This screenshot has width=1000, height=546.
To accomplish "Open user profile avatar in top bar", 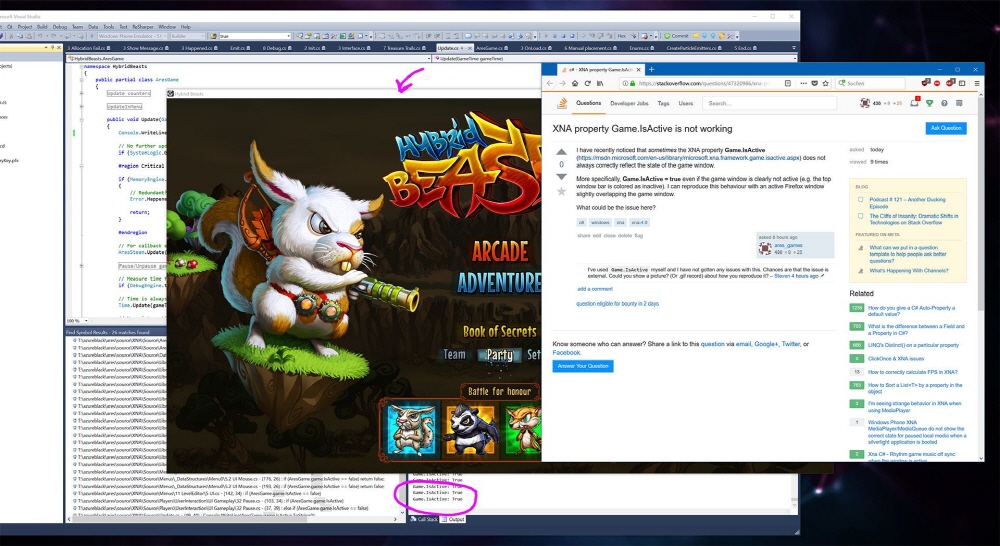I will click(x=865, y=103).
